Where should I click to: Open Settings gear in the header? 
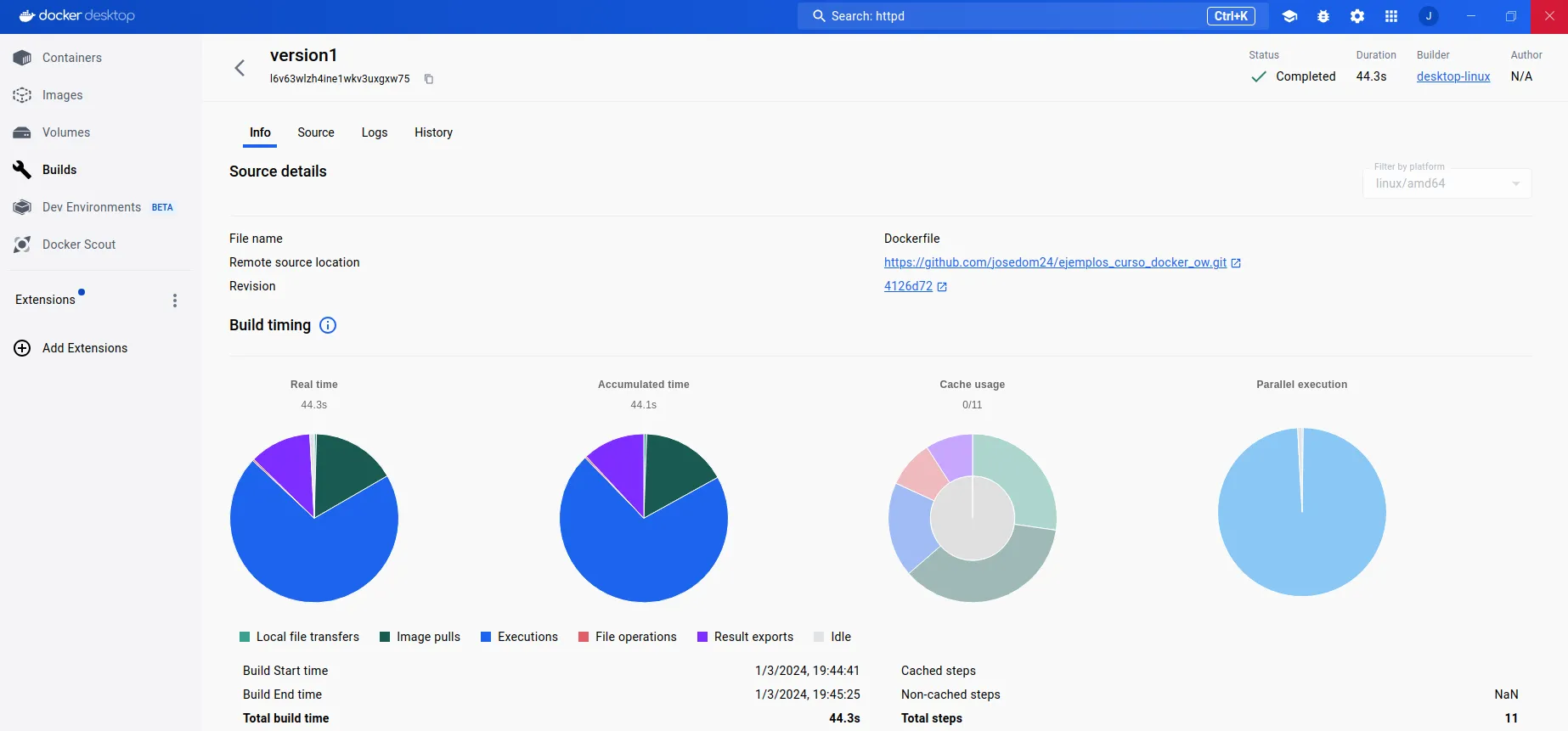point(1357,16)
